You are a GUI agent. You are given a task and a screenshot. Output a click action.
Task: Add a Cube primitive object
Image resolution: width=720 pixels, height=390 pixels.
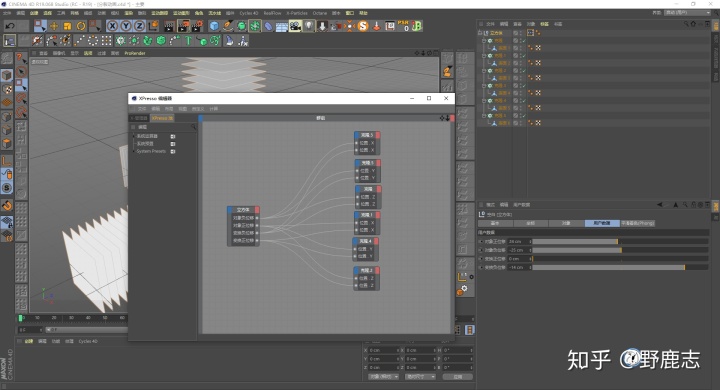point(214,26)
